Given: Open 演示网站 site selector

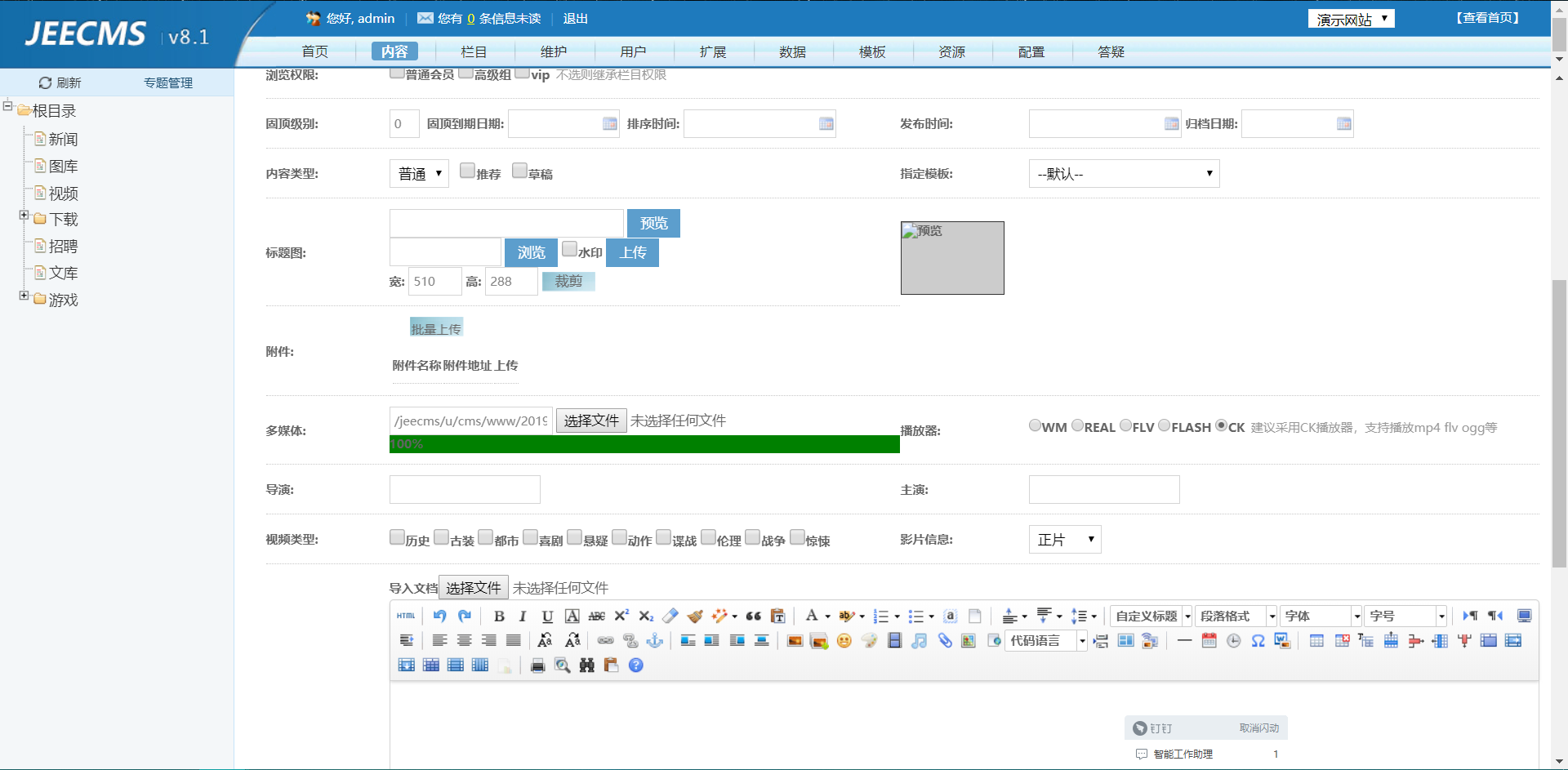Looking at the screenshot, I should click(1351, 19).
